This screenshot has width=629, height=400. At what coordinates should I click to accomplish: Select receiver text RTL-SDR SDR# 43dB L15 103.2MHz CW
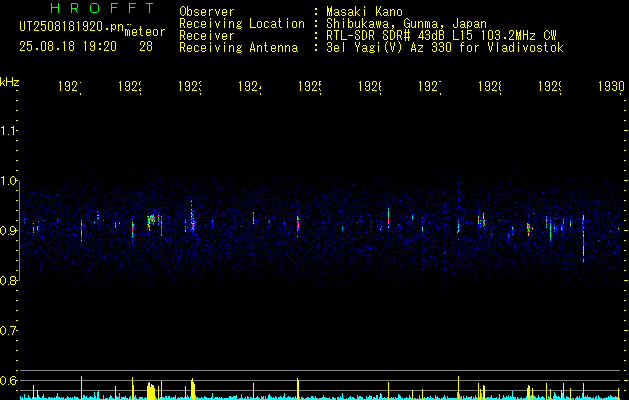(x=441, y=36)
